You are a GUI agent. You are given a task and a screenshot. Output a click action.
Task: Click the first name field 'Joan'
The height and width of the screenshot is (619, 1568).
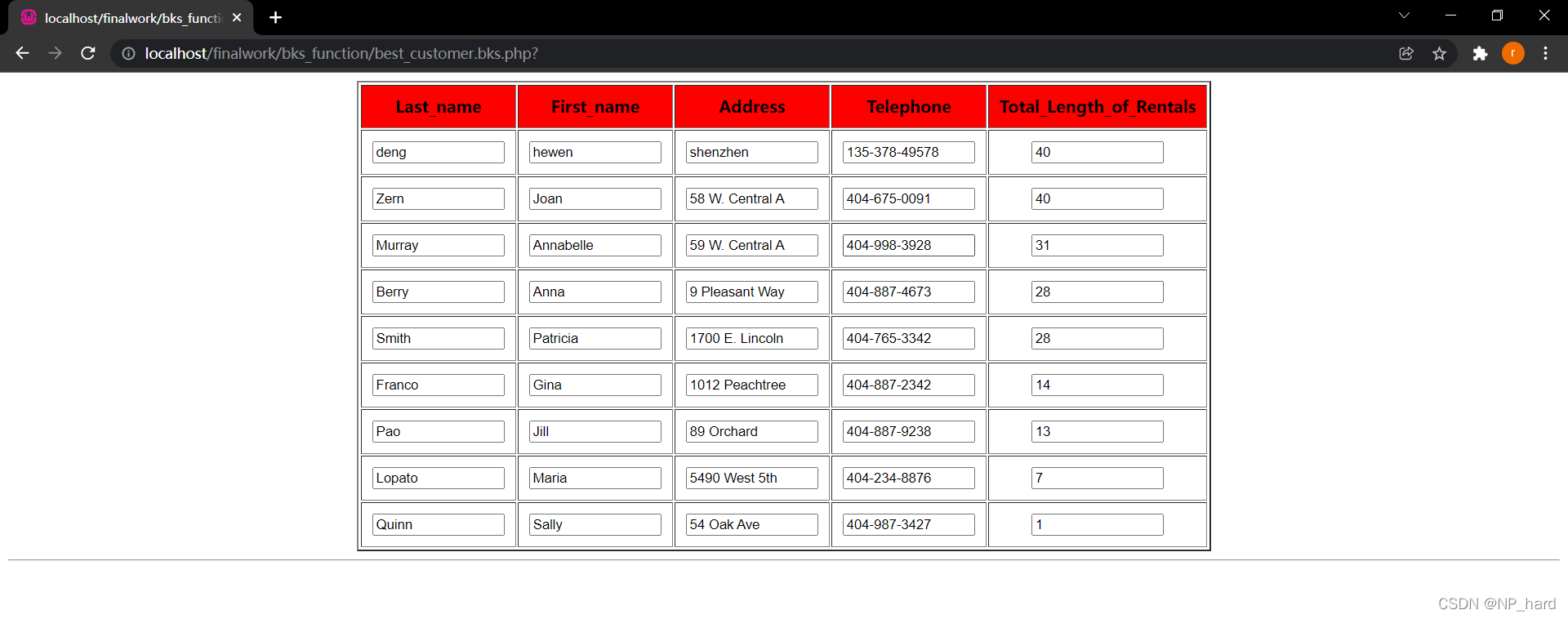(x=595, y=198)
